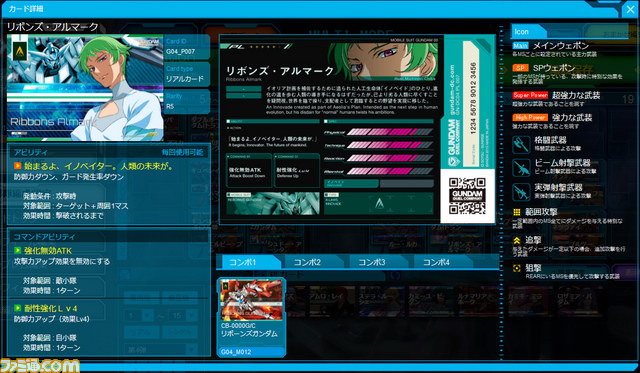The image size is (640, 373).
Task: Click the Main weapon icon badge
Action: click(520, 46)
